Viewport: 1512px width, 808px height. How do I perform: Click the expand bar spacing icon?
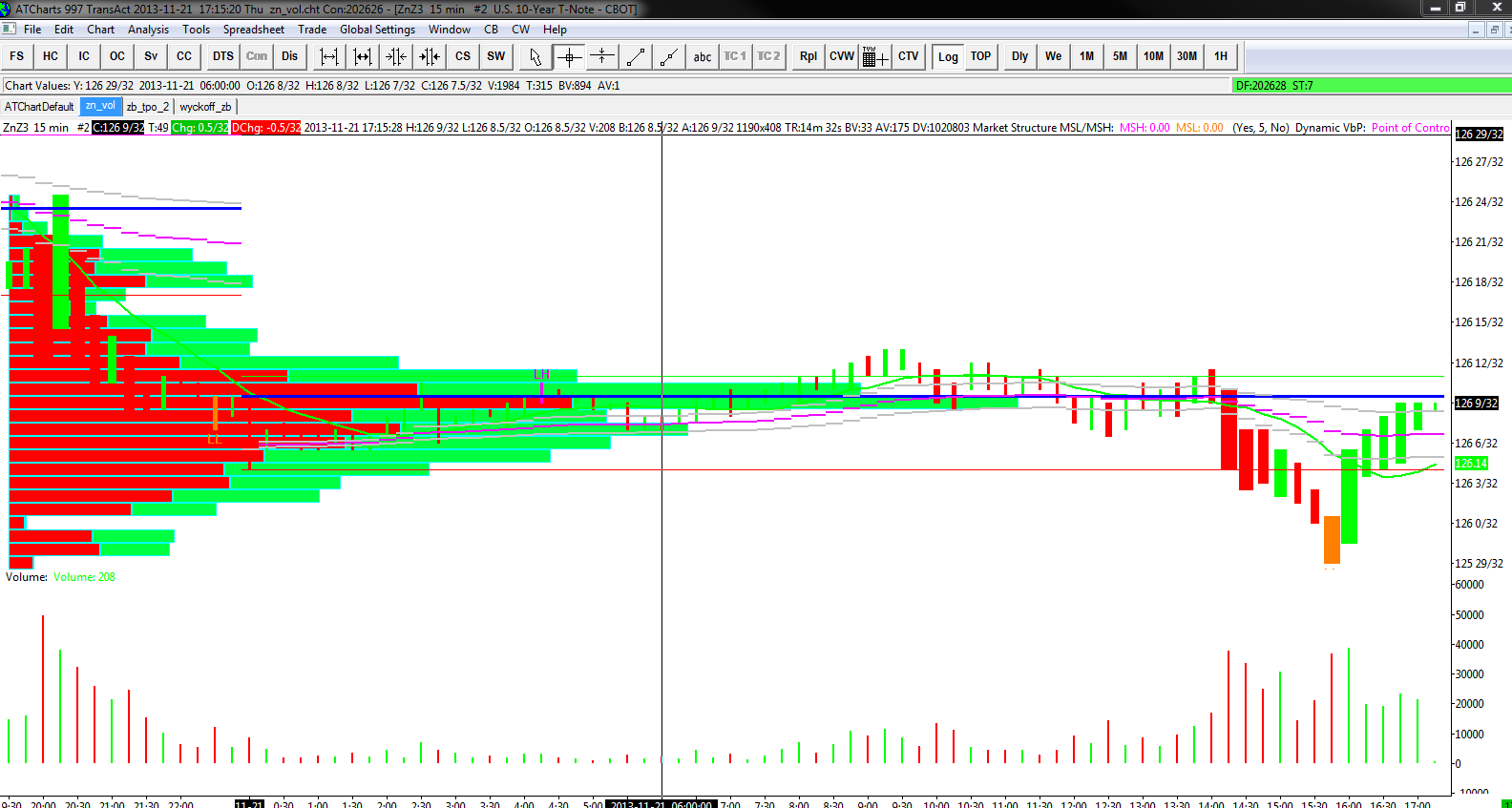pyautogui.click(x=329, y=56)
